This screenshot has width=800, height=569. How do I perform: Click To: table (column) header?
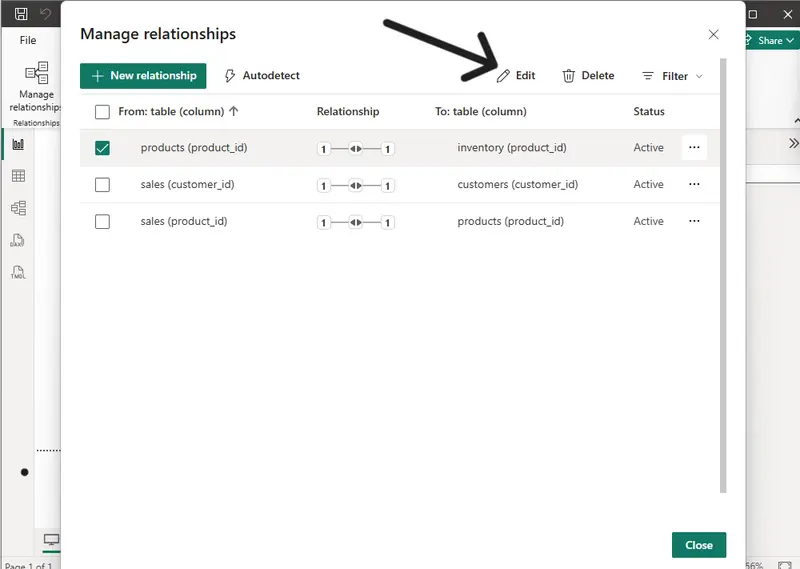481,111
